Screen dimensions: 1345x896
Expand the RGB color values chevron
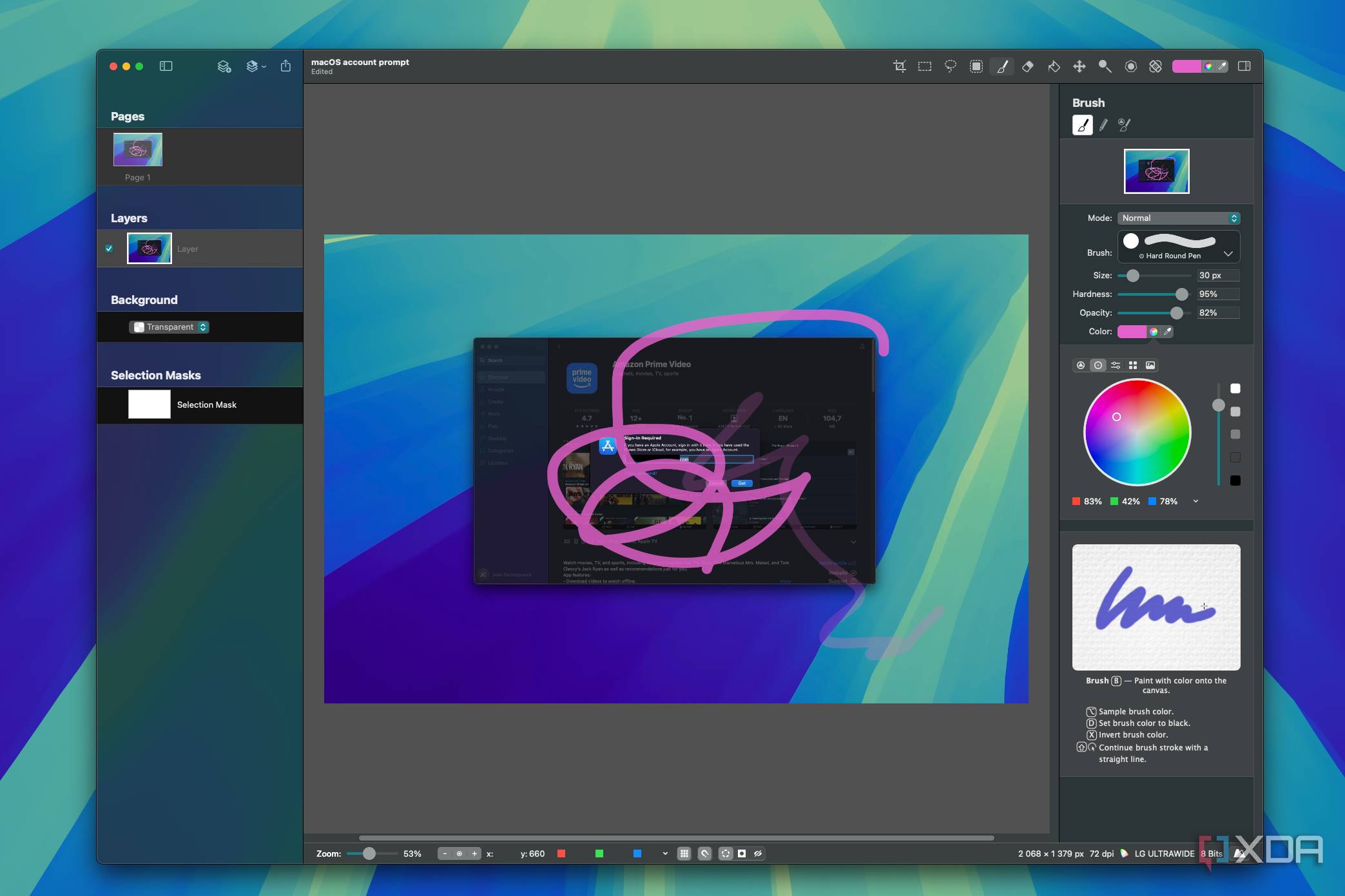point(1195,502)
